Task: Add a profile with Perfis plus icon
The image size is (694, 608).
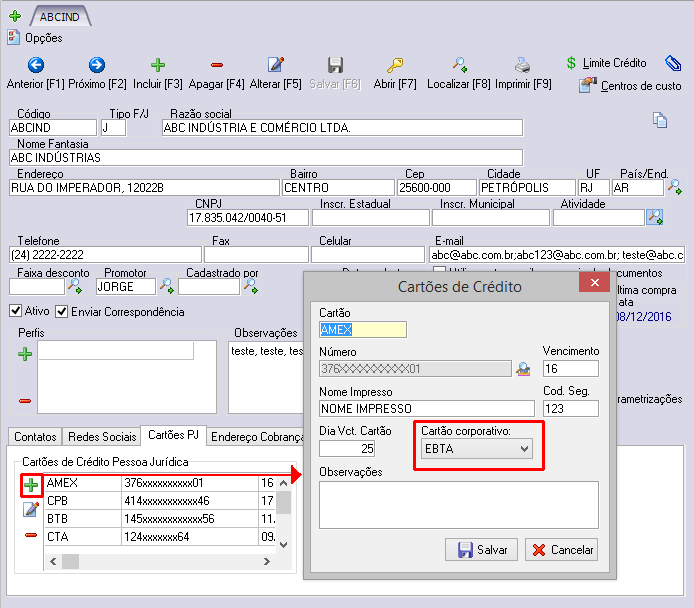Action: [x=25, y=354]
